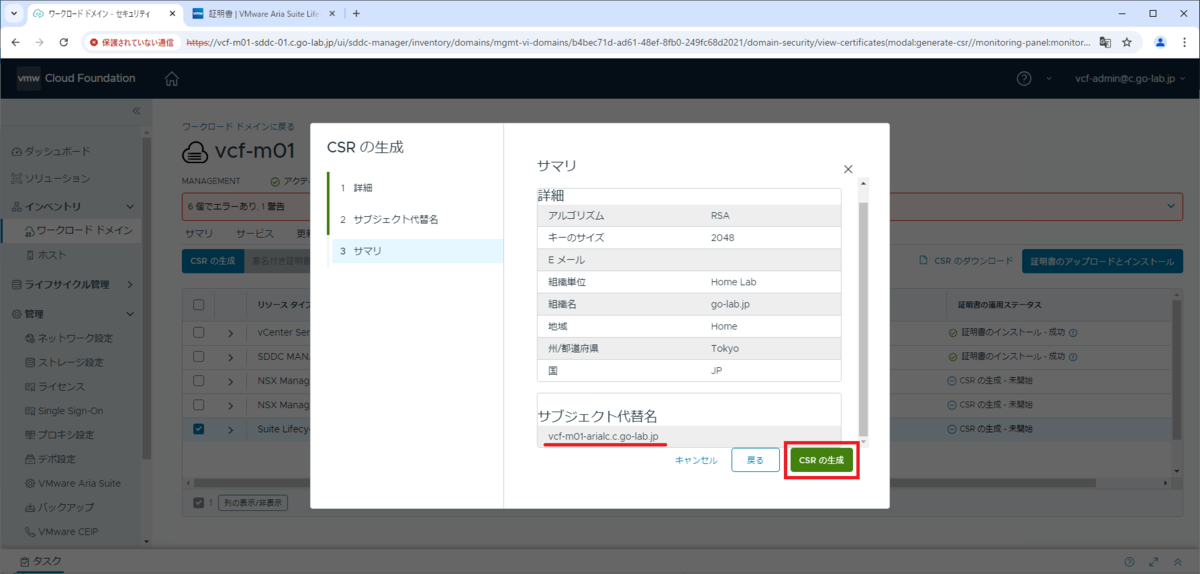
Task: Open the タスク panel at the bottom
Action: point(40,562)
